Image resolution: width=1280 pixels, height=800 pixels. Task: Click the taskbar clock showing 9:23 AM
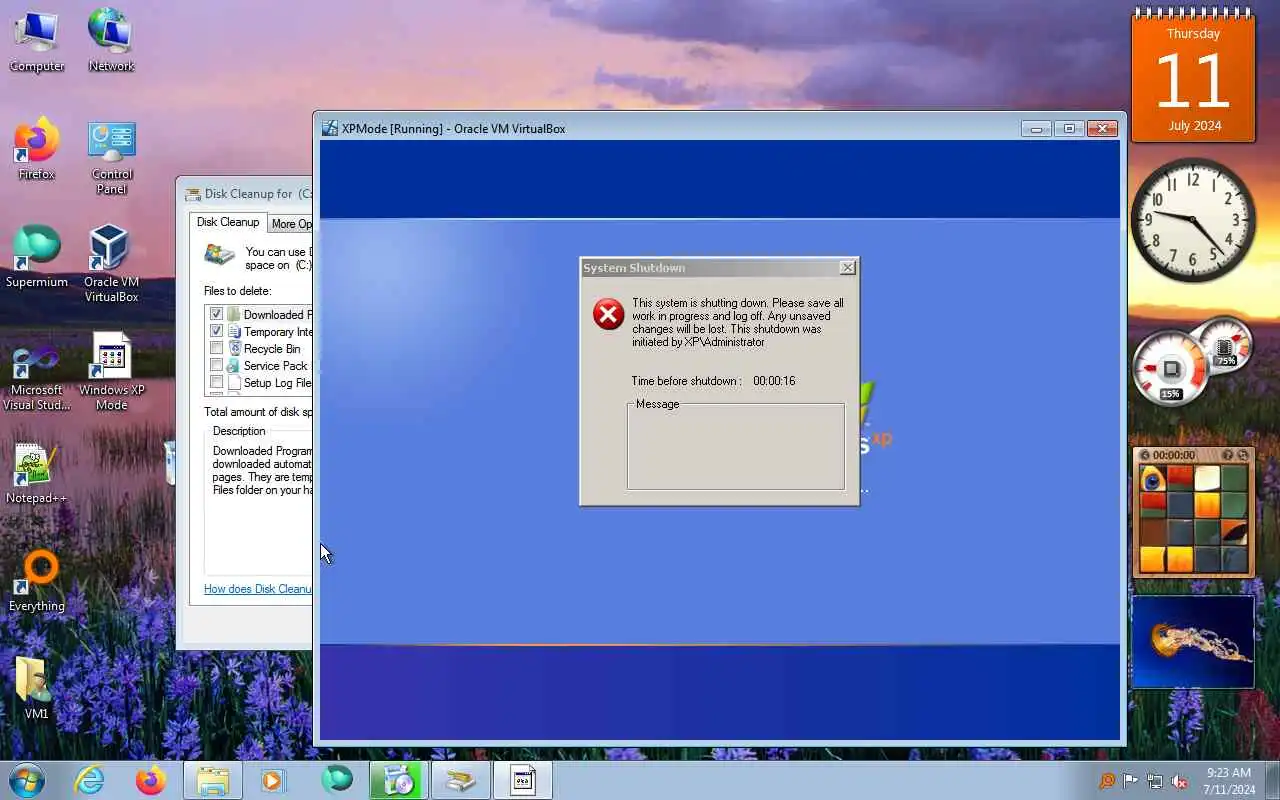pyautogui.click(x=1229, y=781)
